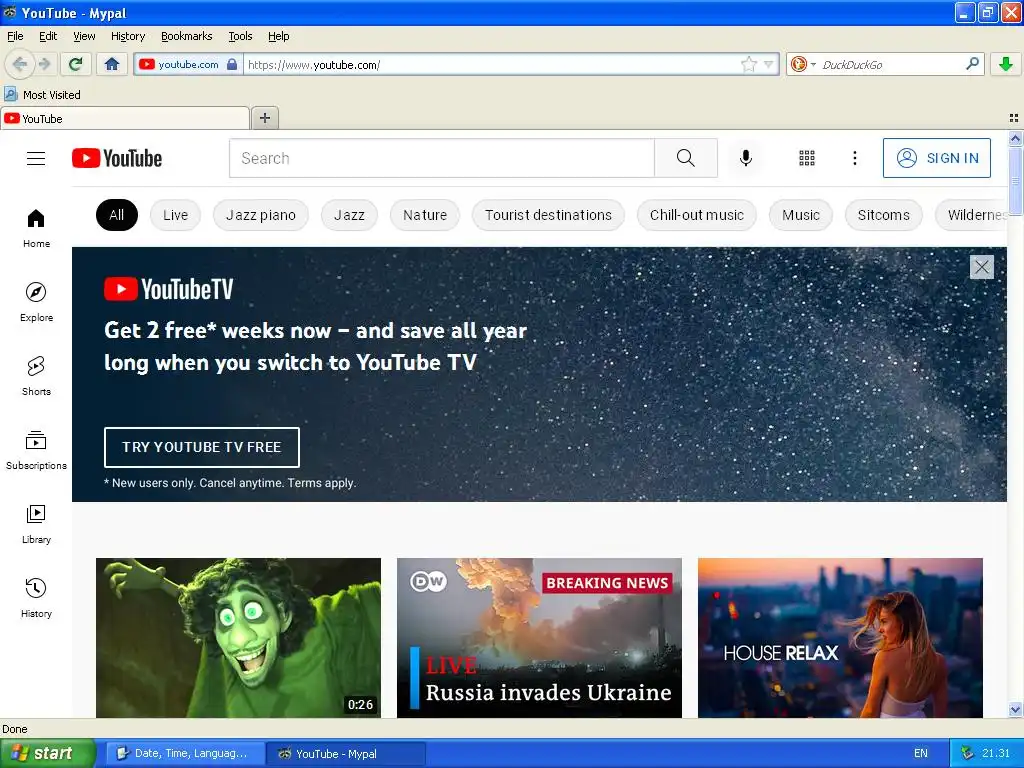Open the History menu
Screen dimensions: 1024x768
coord(128,36)
